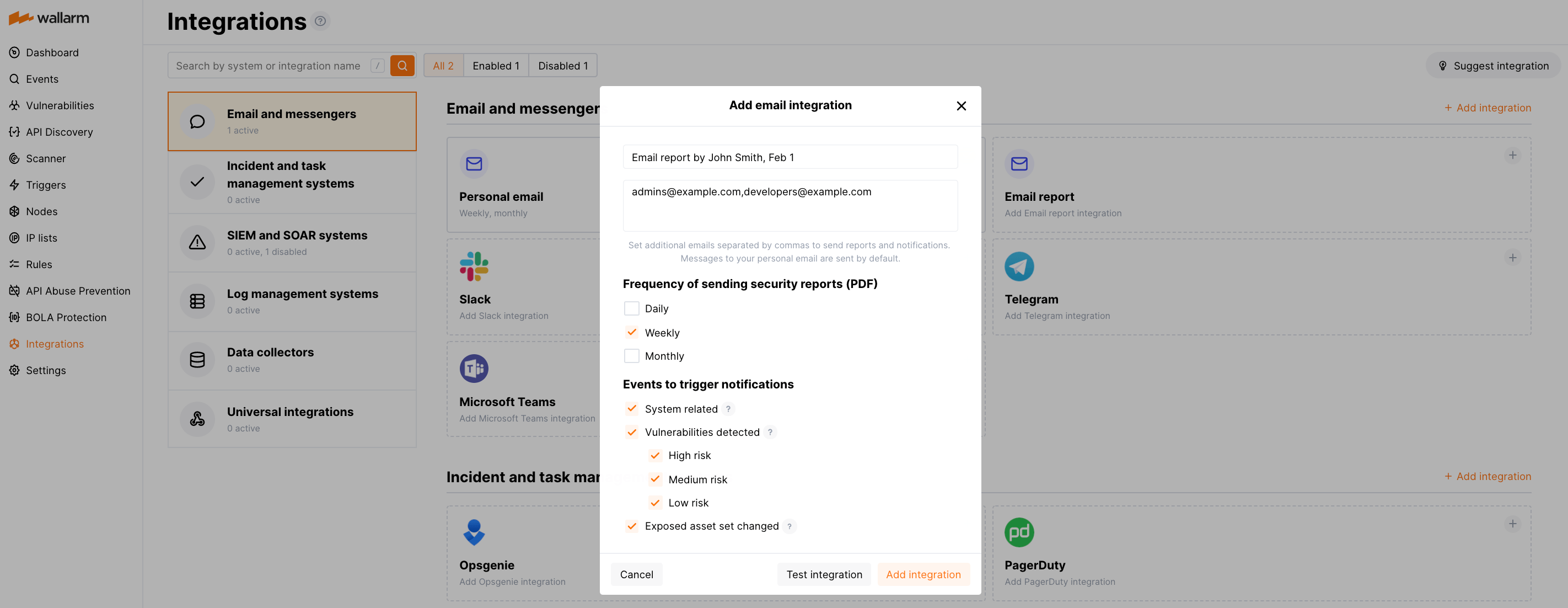Uncheck Exposed asset set changed
The height and width of the screenshot is (608, 1568).
(x=632, y=526)
